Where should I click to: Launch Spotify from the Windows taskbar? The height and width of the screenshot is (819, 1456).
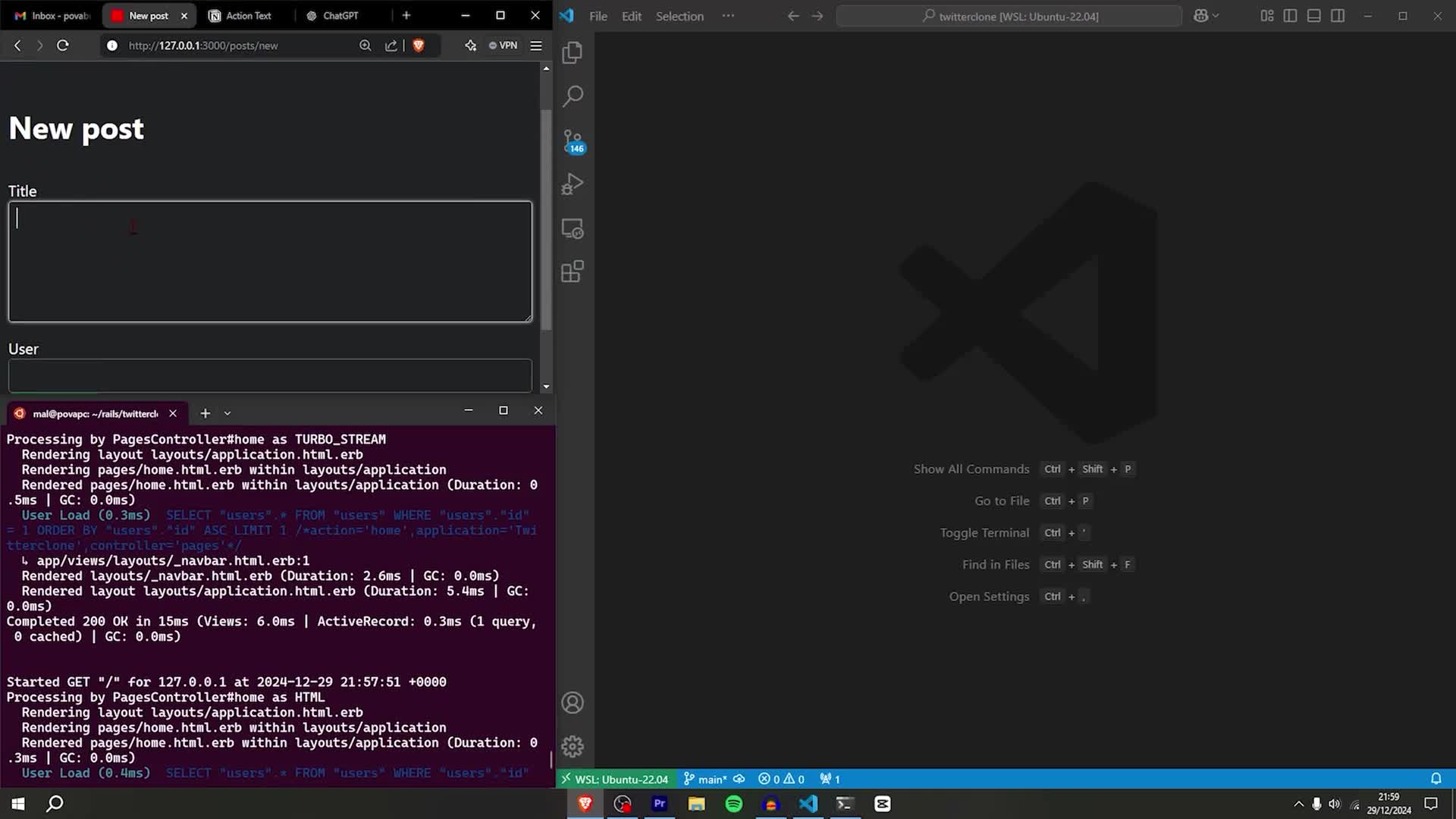tap(733, 803)
